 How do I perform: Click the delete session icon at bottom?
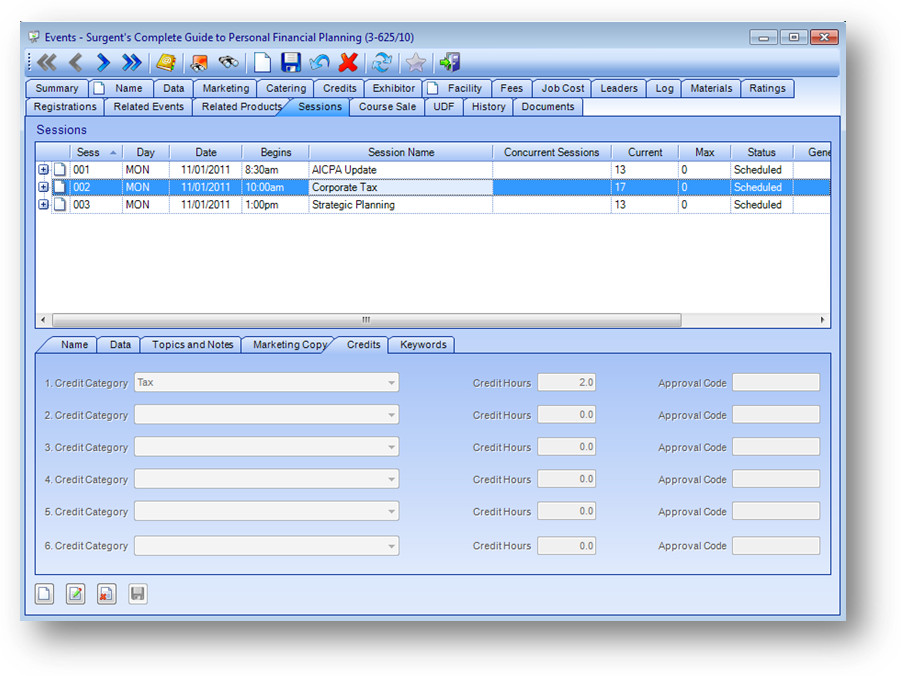[x=106, y=594]
